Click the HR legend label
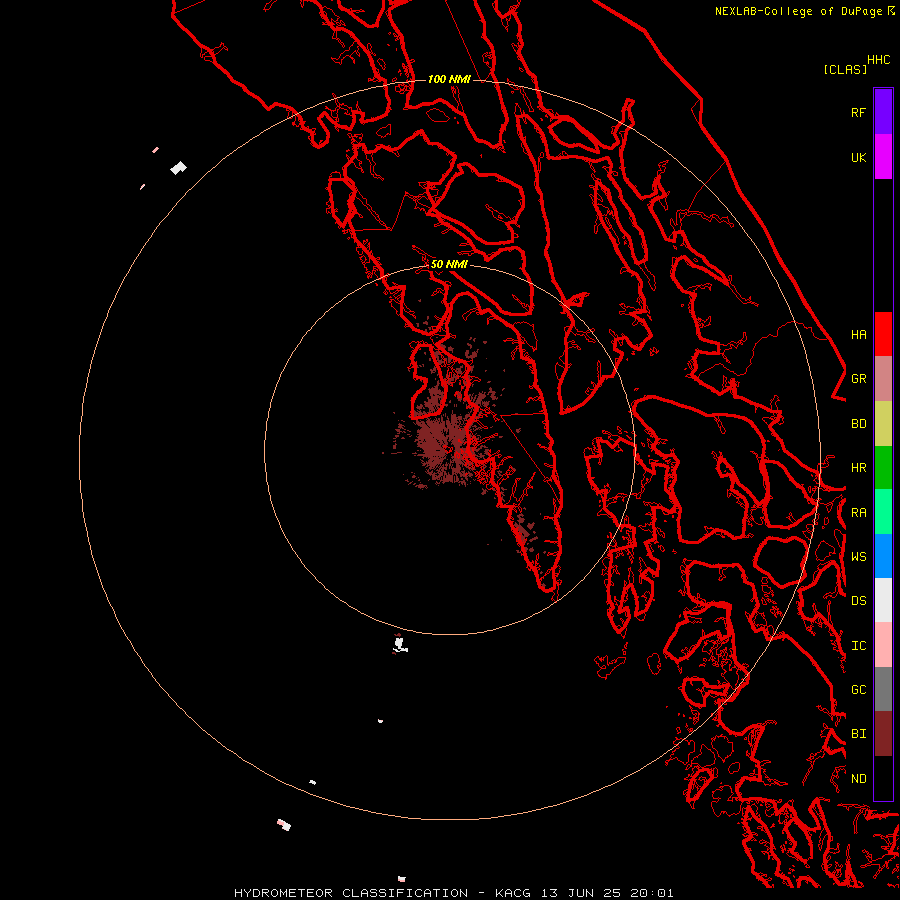Screen dimensions: 900x900 (x=858, y=468)
